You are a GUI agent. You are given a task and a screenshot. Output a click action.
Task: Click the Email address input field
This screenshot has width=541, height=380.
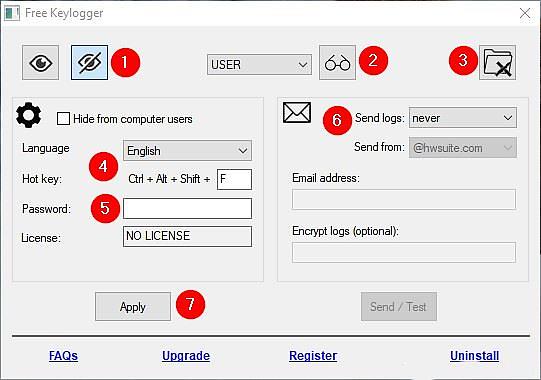point(404,199)
